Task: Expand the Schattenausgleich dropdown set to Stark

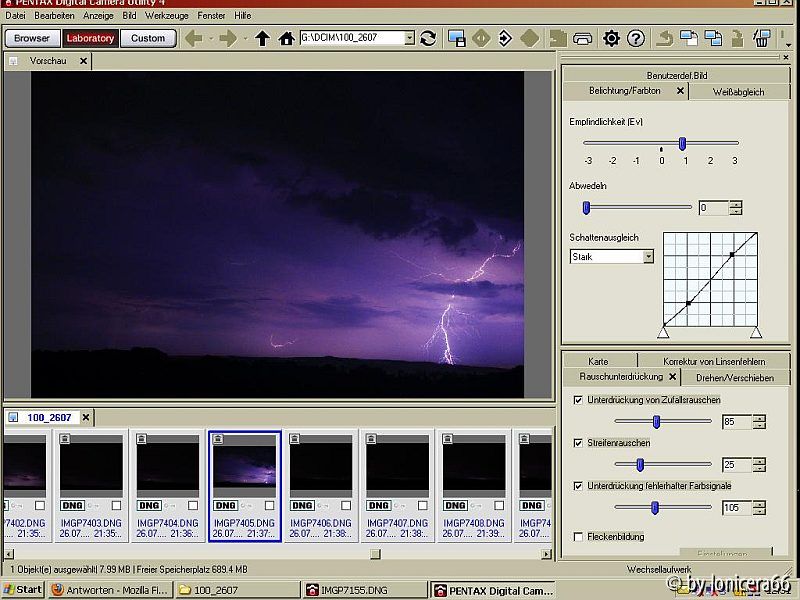Action: point(648,256)
